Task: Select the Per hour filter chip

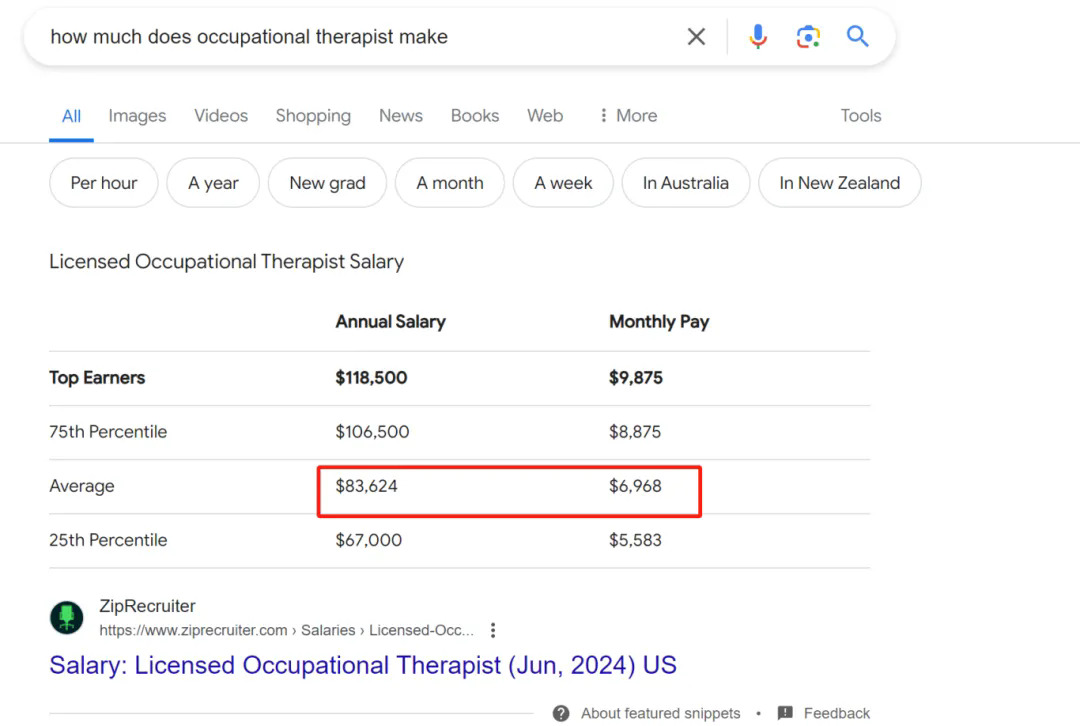Action: (104, 183)
